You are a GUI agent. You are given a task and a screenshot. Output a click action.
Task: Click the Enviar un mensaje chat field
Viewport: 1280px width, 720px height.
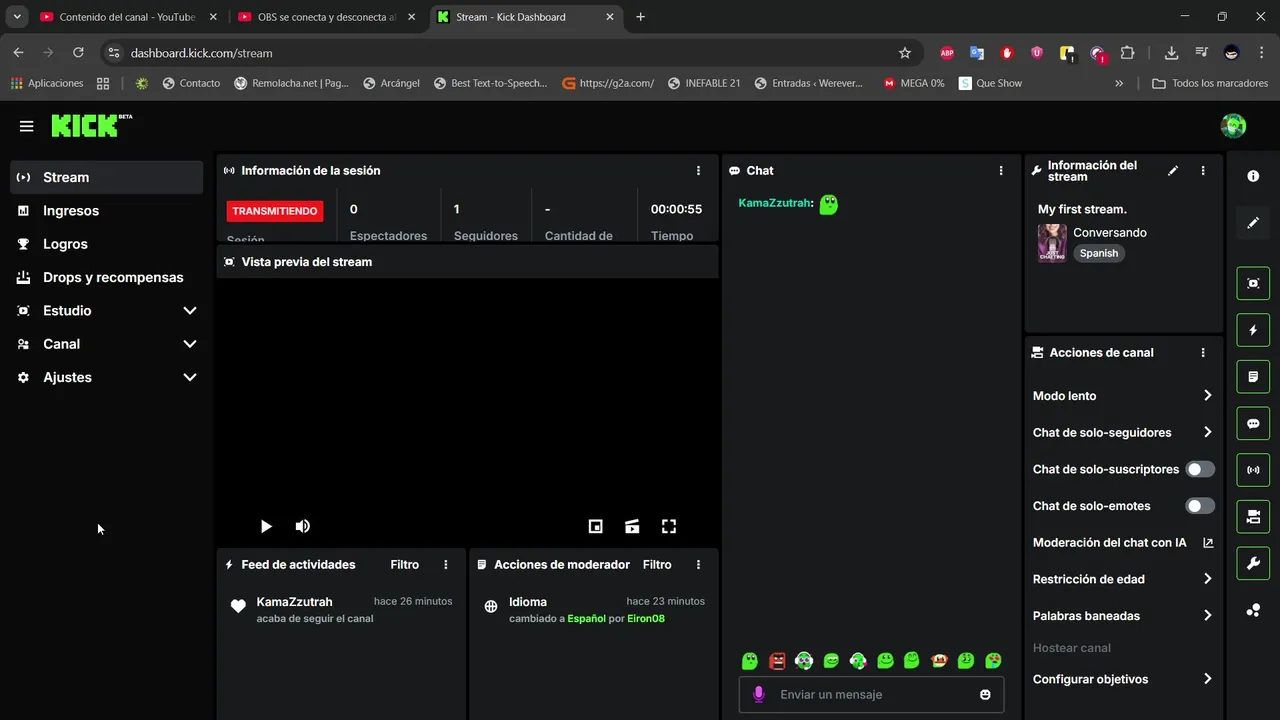[872, 695]
